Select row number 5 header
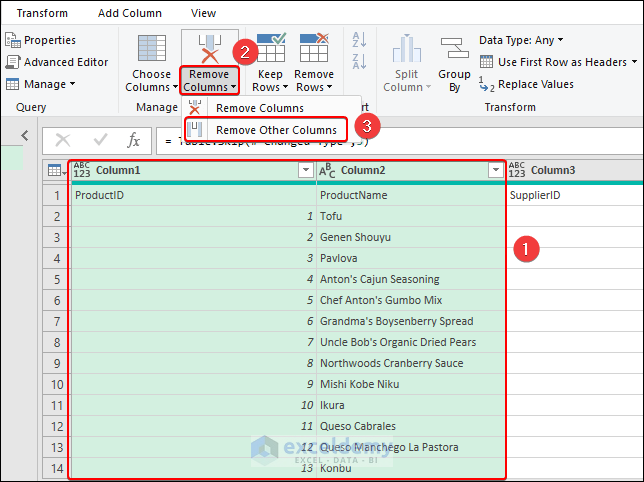This screenshot has height=482, width=644. coord(57,280)
